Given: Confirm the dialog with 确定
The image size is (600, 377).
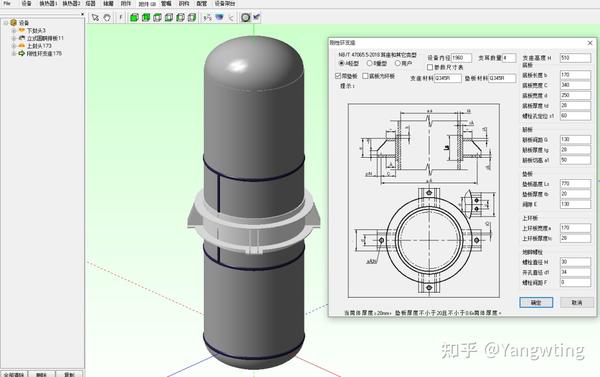Looking at the screenshot, I should [x=536, y=302].
